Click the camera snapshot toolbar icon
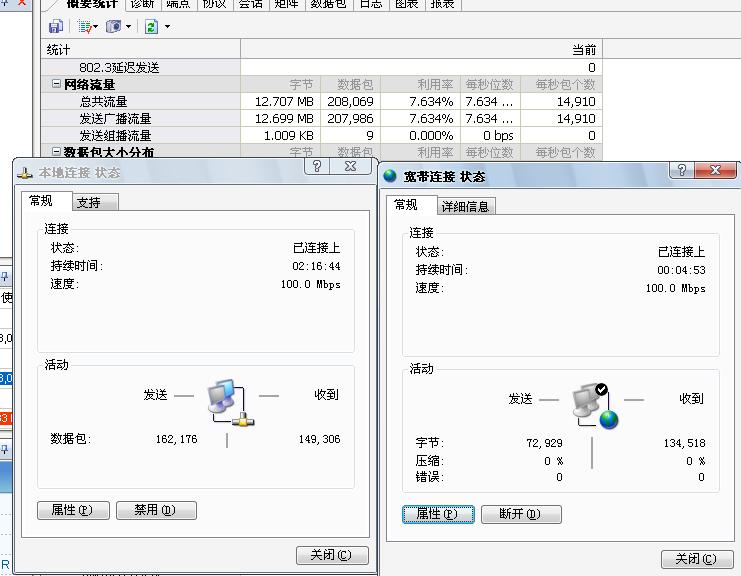 tap(113, 26)
